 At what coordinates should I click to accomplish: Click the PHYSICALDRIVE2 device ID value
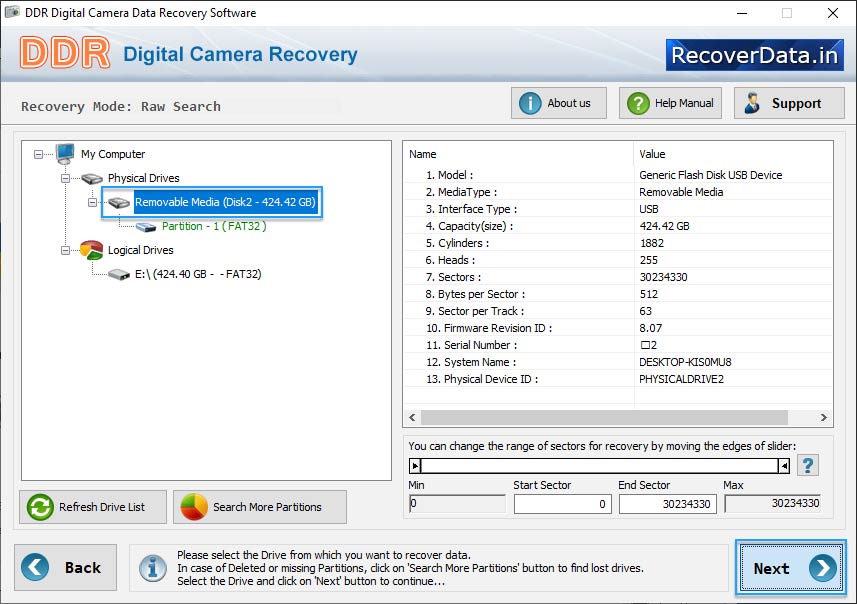[681, 379]
